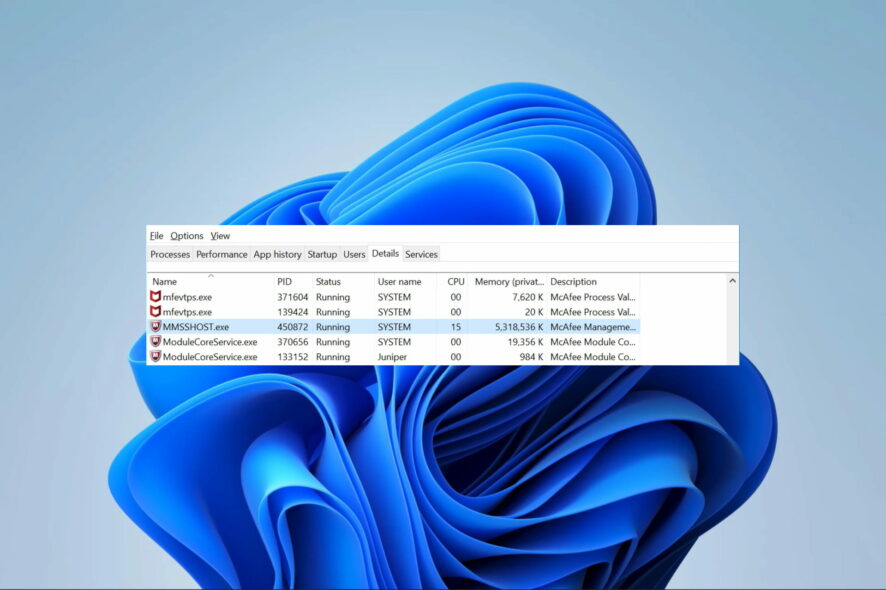The width and height of the screenshot is (886, 590).
Task: Open the View menu
Action: click(220, 236)
